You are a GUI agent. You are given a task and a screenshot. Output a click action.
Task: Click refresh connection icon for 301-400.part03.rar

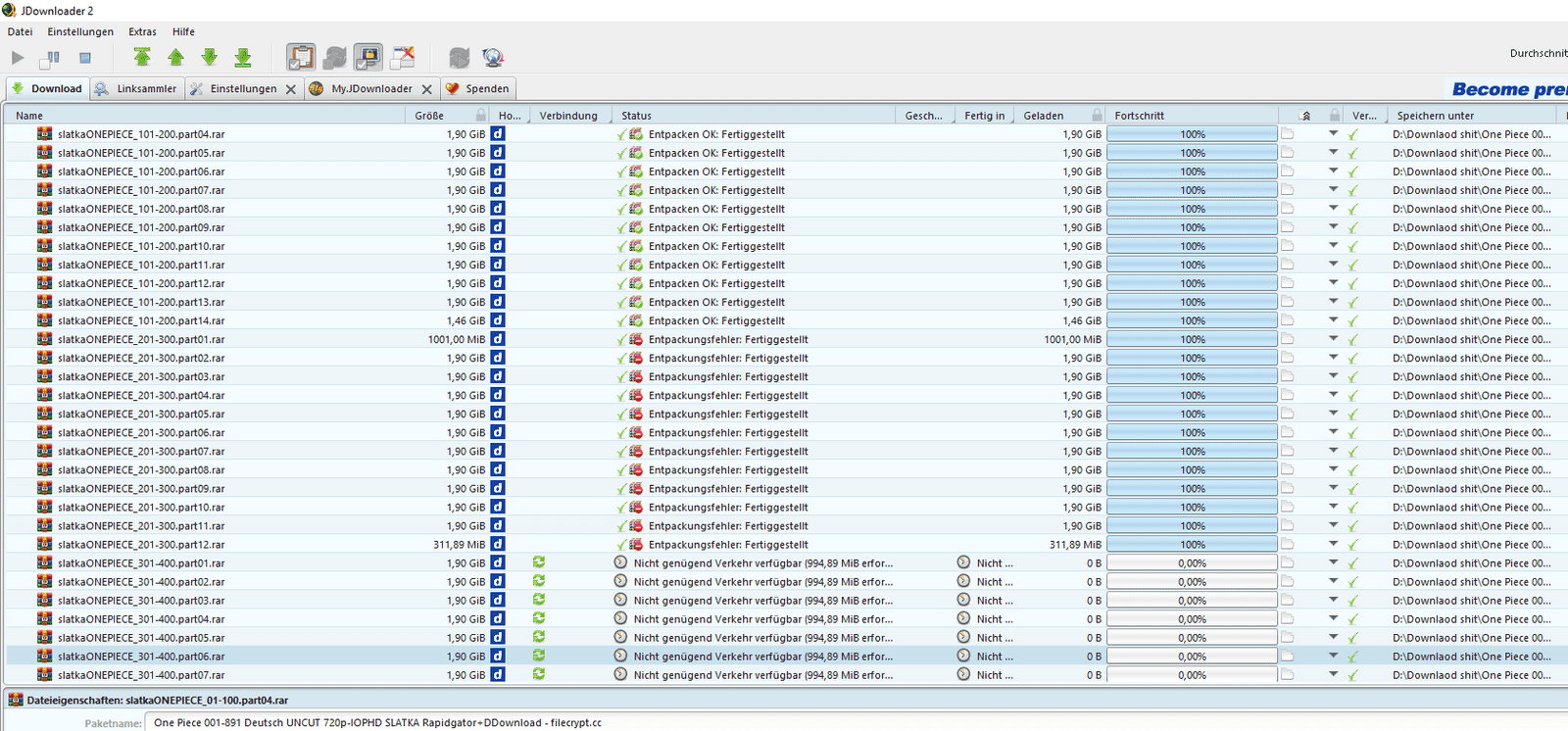click(539, 600)
